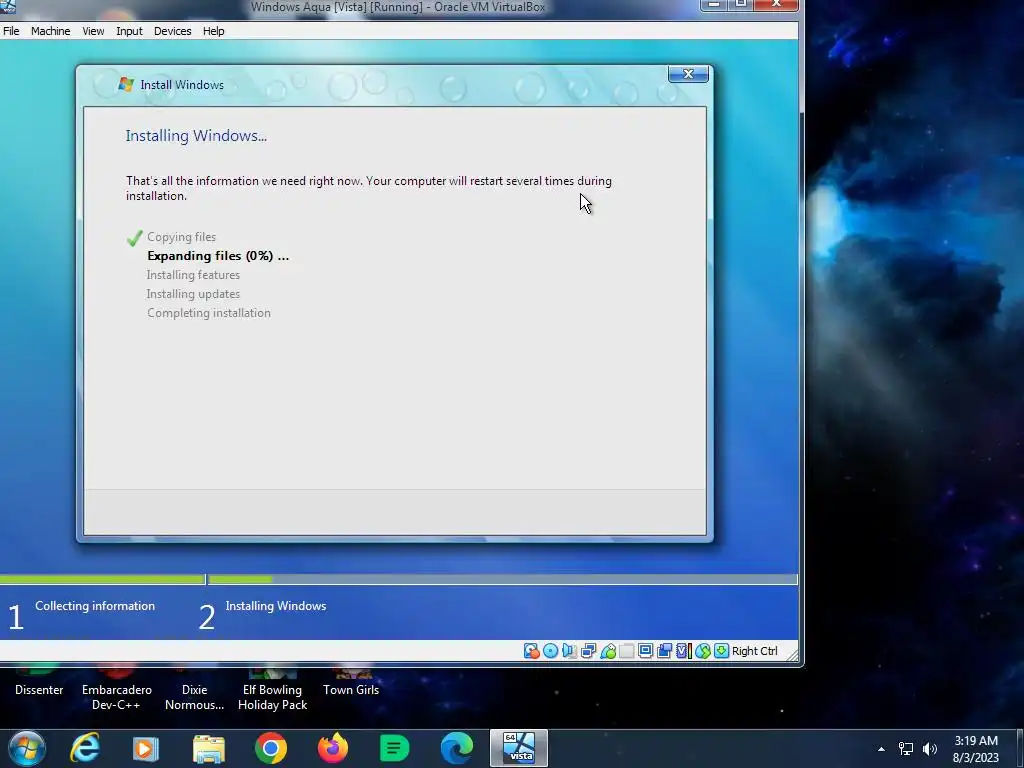Click the USB devices status icon

608,650
